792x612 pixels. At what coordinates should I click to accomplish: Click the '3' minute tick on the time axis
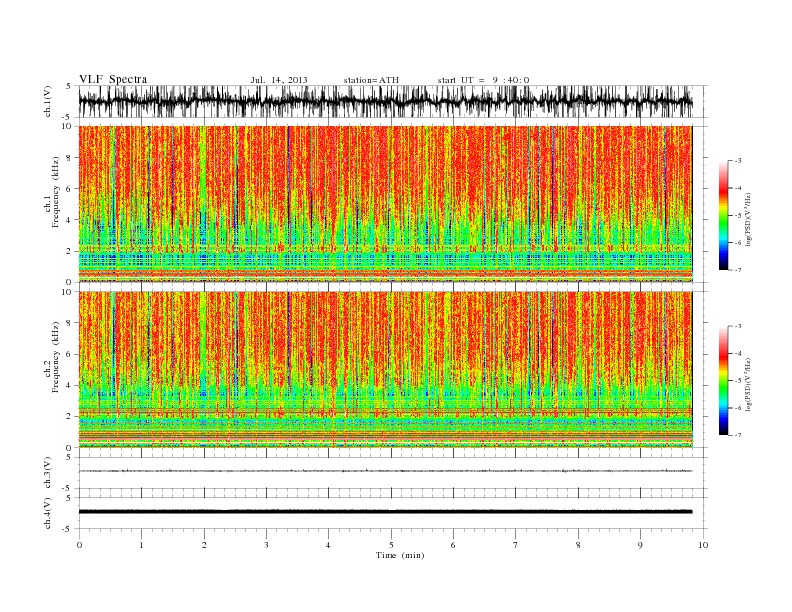point(267,545)
